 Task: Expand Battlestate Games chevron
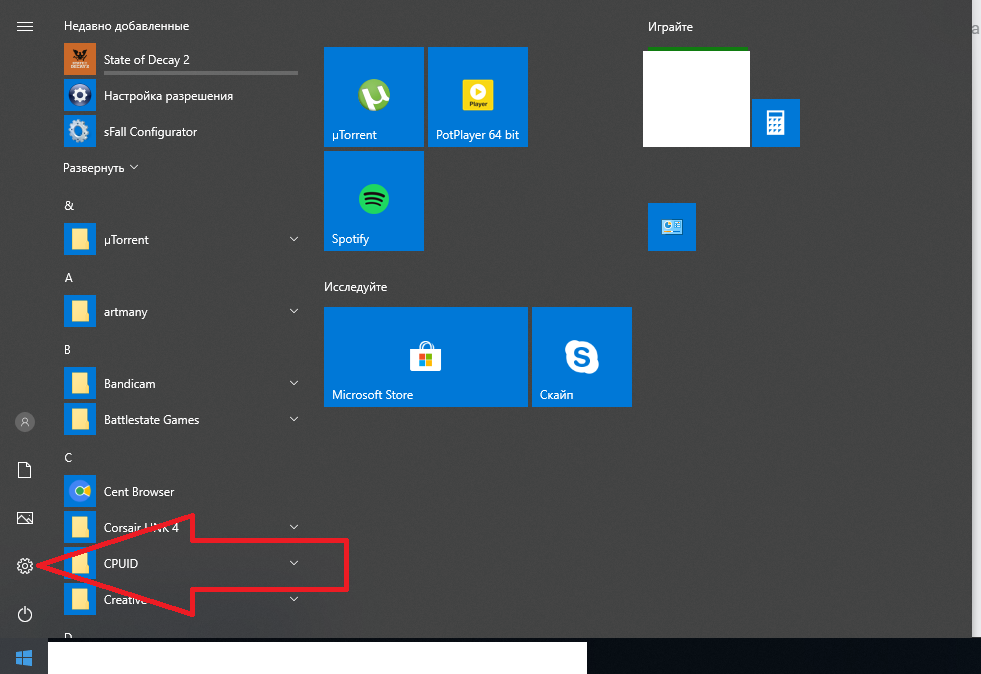point(293,419)
